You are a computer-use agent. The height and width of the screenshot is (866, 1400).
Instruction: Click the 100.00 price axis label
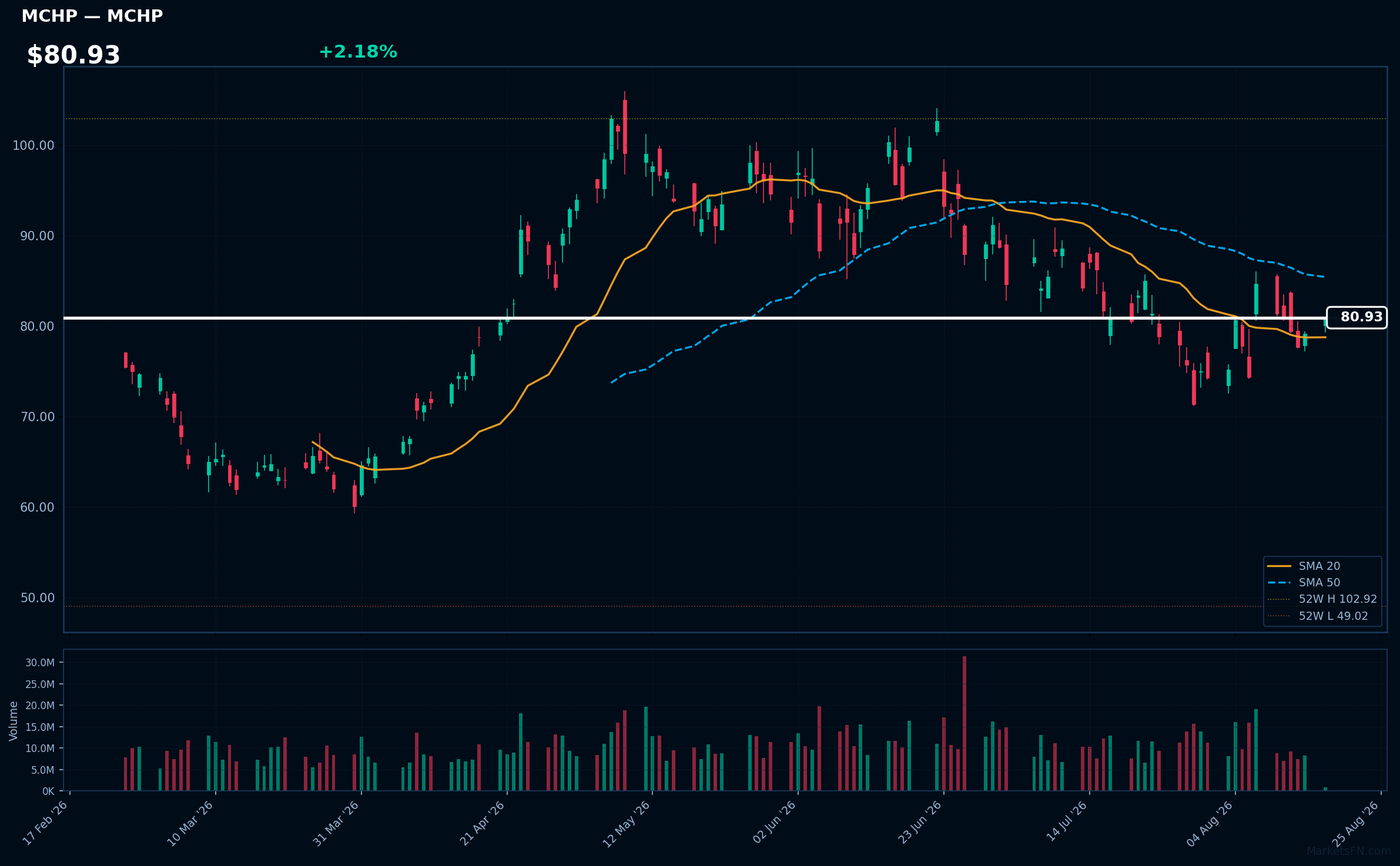point(34,145)
